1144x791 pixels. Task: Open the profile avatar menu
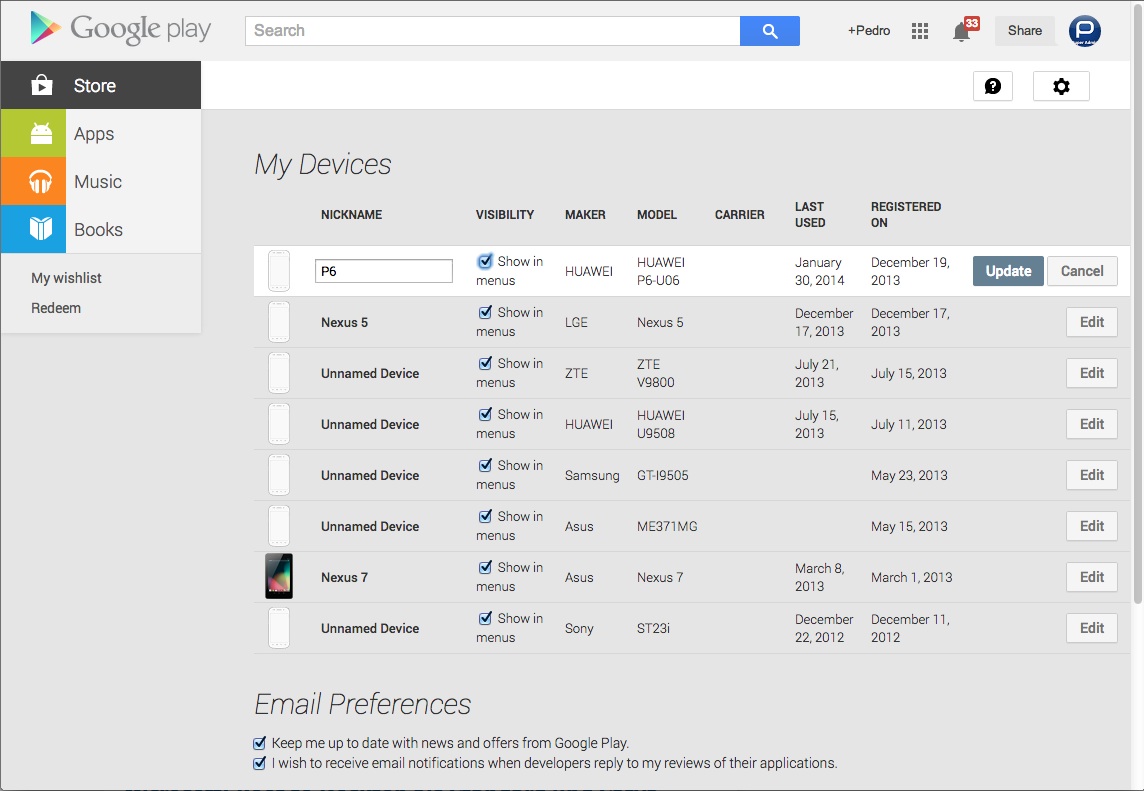pyautogui.click(x=1084, y=31)
